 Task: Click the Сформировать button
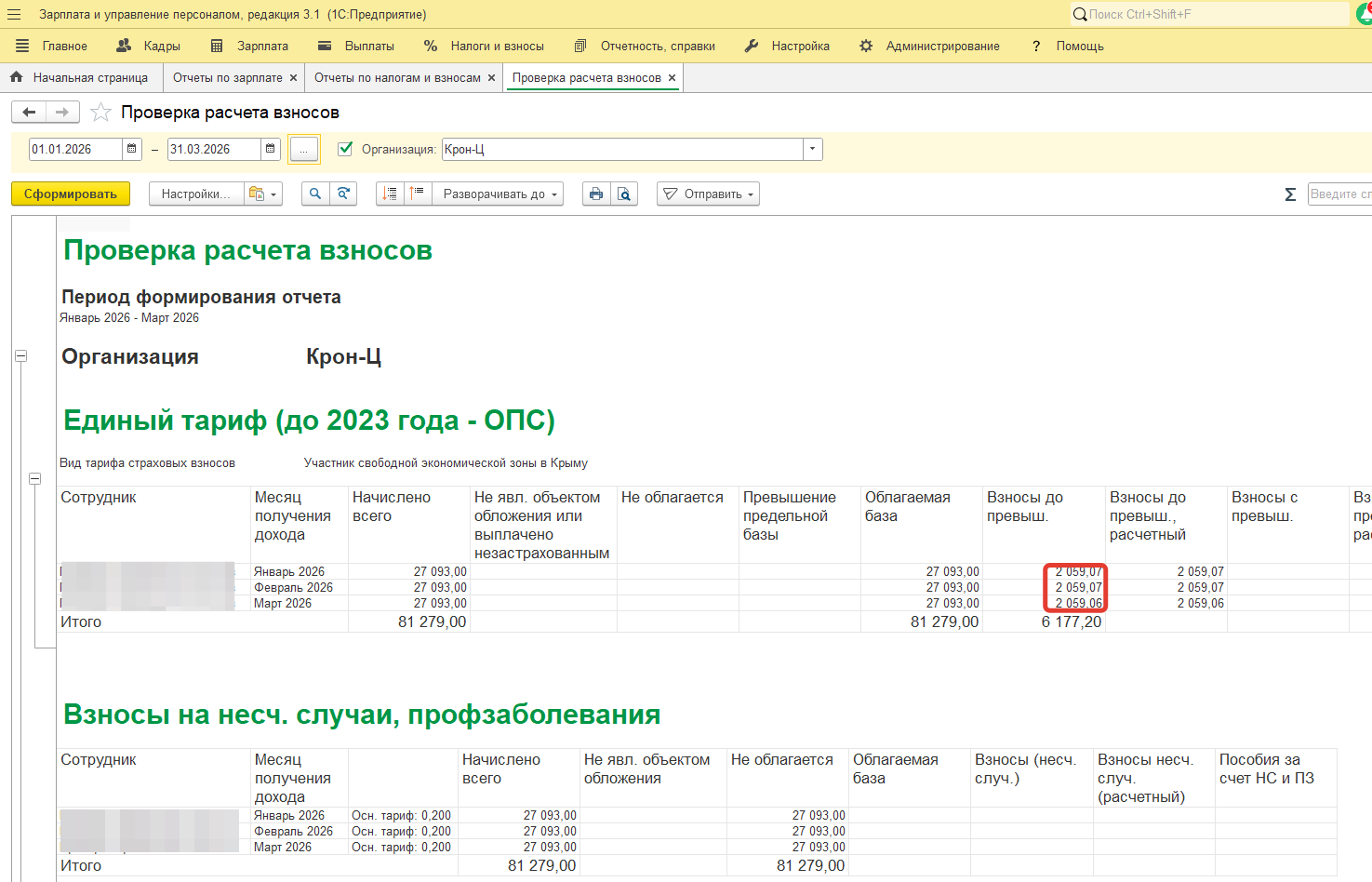coord(71,194)
